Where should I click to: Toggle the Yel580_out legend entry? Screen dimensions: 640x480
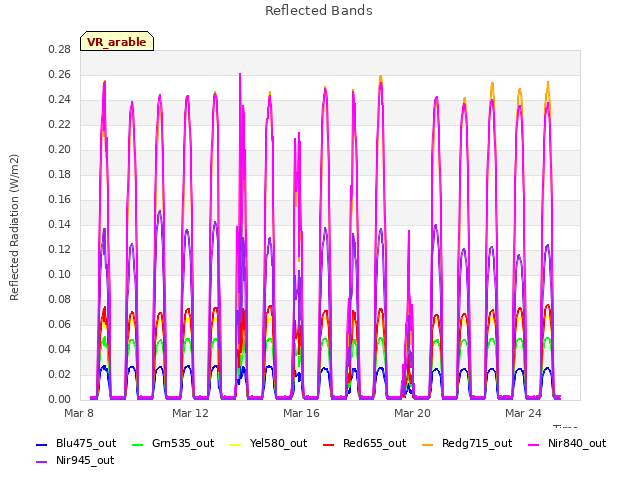coord(269,443)
